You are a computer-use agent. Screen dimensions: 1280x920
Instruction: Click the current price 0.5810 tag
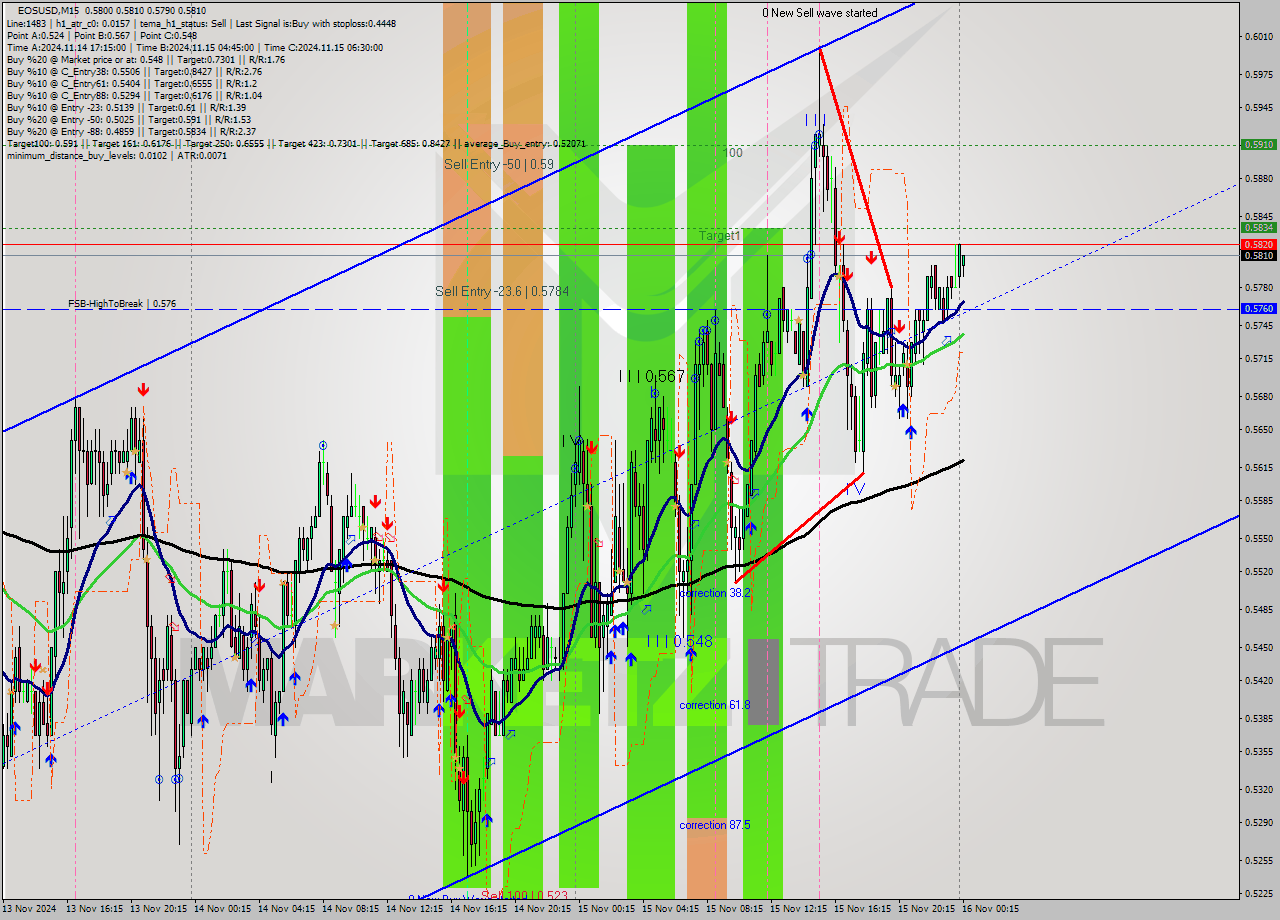[x=1259, y=255]
